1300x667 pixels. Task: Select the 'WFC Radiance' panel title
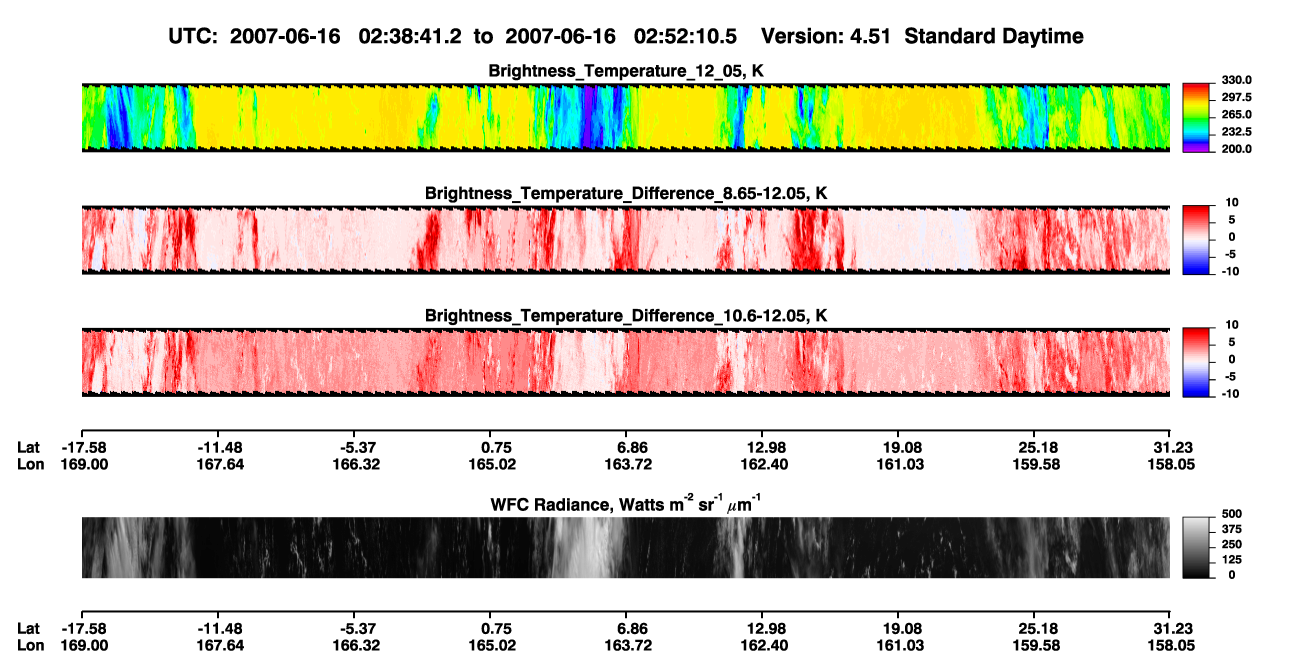pos(626,503)
